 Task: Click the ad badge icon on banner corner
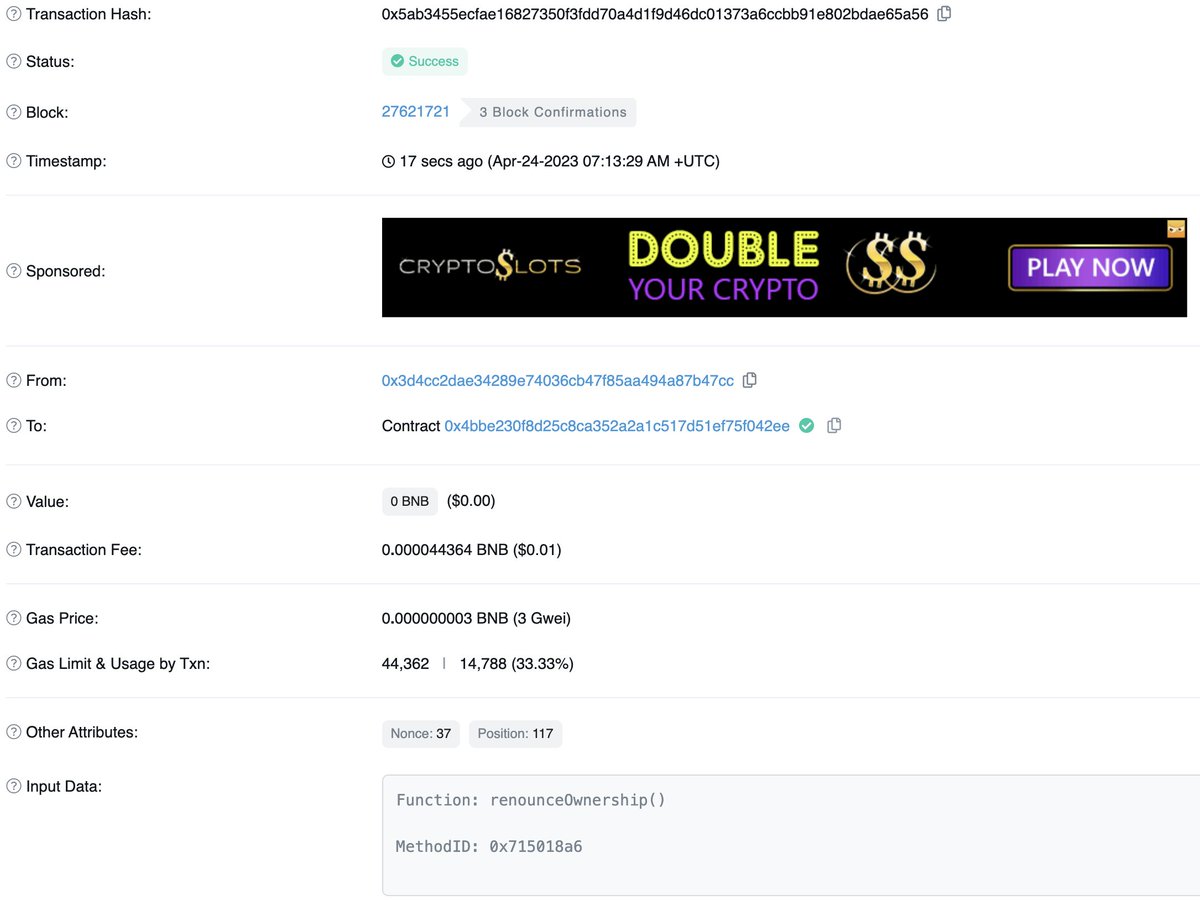point(1176,228)
